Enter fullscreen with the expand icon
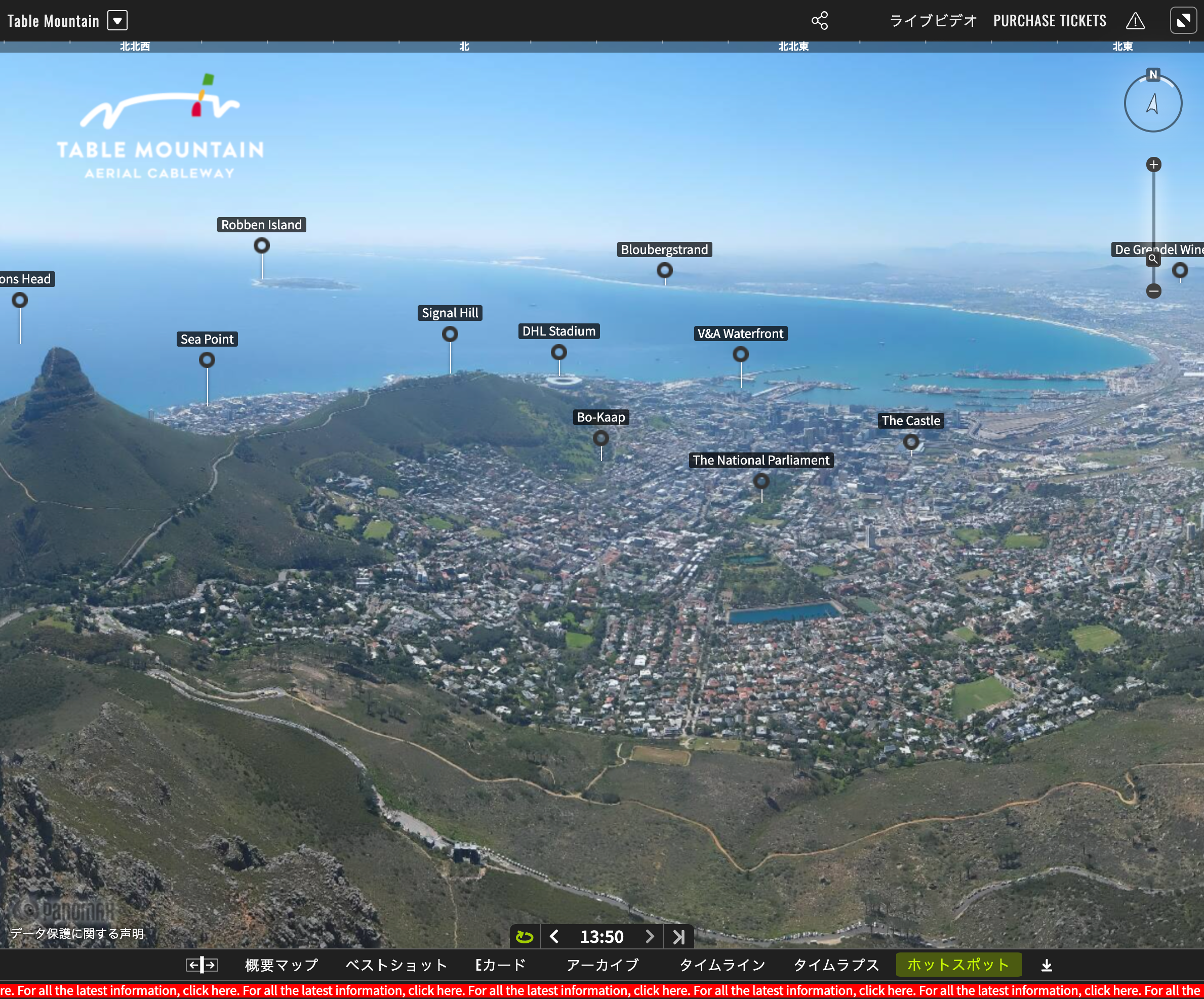This screenshot has width=1204, height=999. (1183, 21)
